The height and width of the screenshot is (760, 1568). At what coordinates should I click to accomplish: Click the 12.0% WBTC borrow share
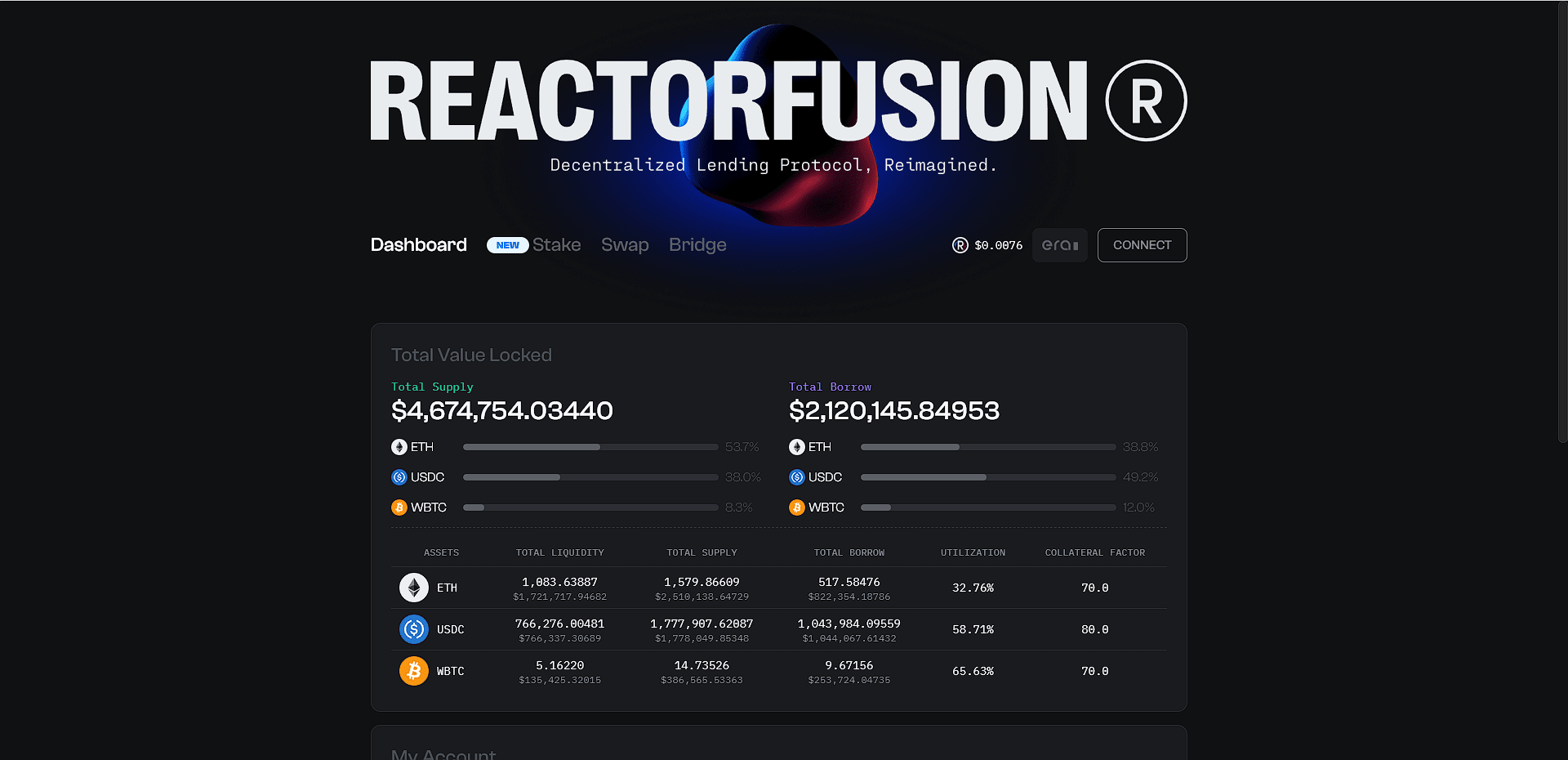[1139, 507]
